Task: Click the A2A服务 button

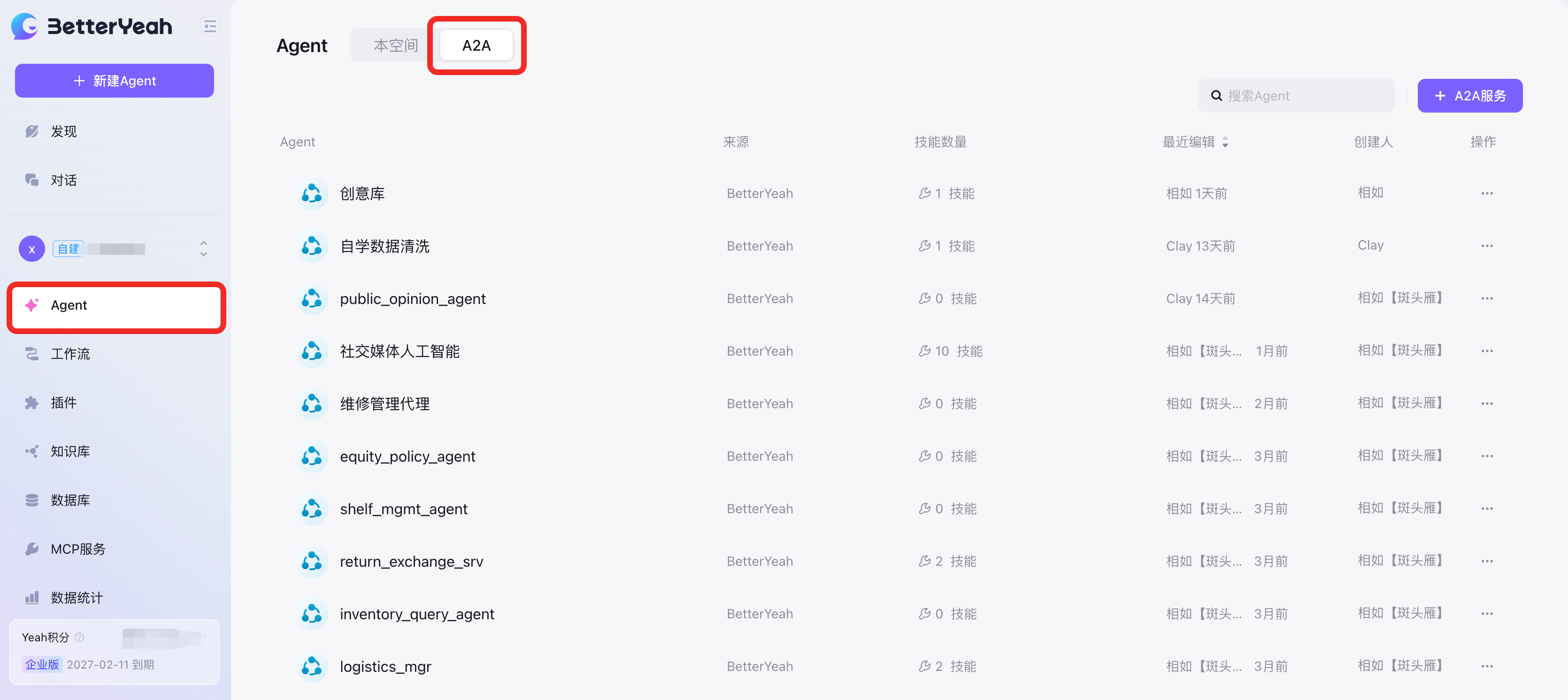Action: [1469, 96]
